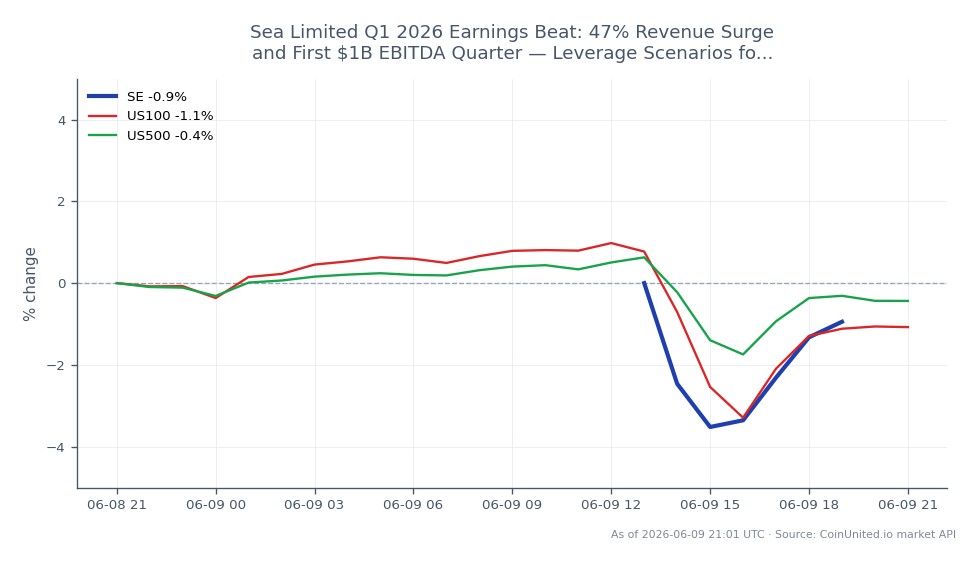This screenshot has width=979, height=564.
Task: Select the legend label 'SE -0.9%'
Action: [157, 97]
